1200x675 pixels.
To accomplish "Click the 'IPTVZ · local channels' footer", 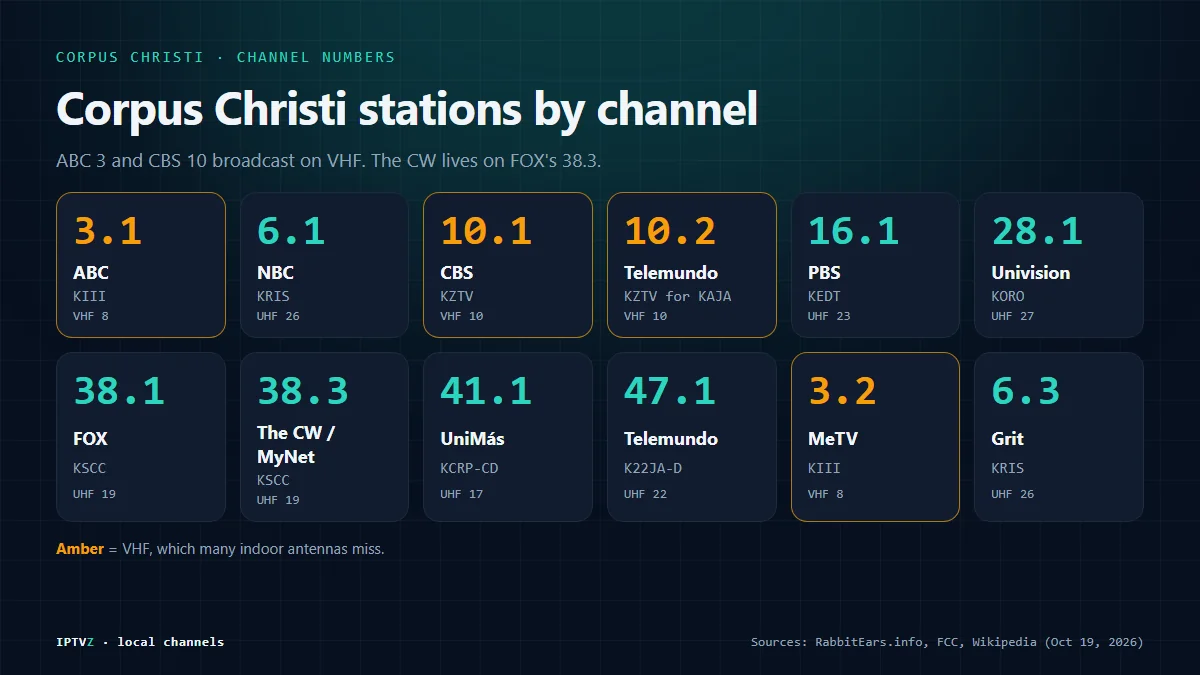I will point(140,642).
